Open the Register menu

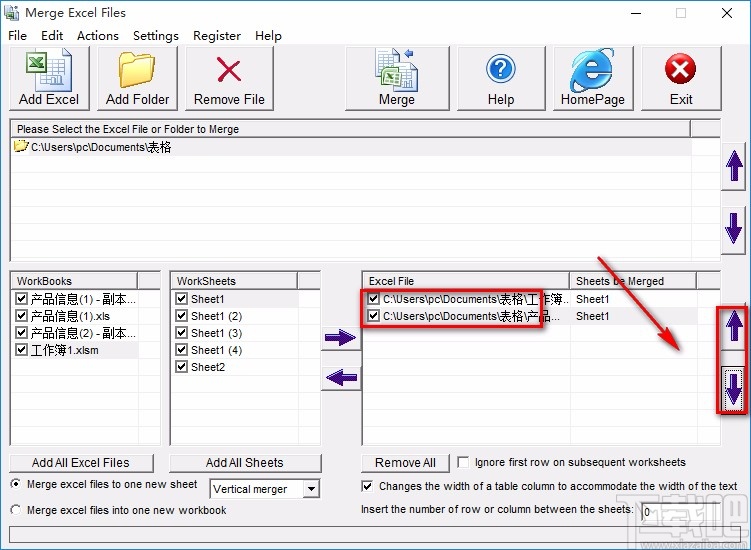tap(216, 36)
